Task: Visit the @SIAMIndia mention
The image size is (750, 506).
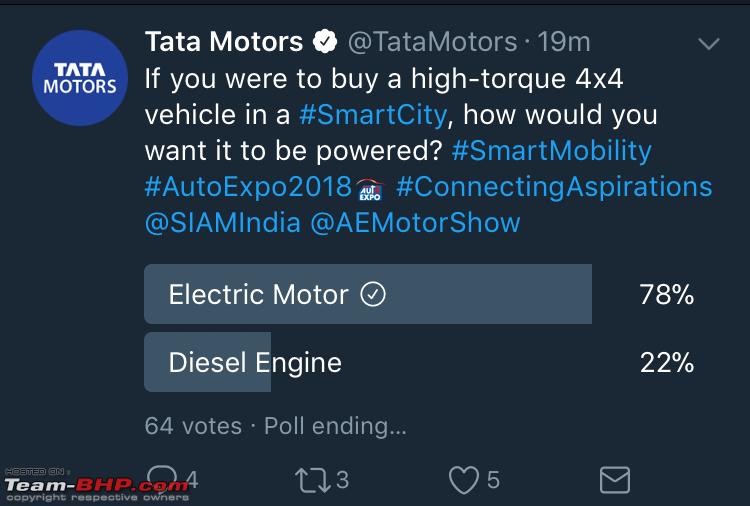Action: click(222, 223)
